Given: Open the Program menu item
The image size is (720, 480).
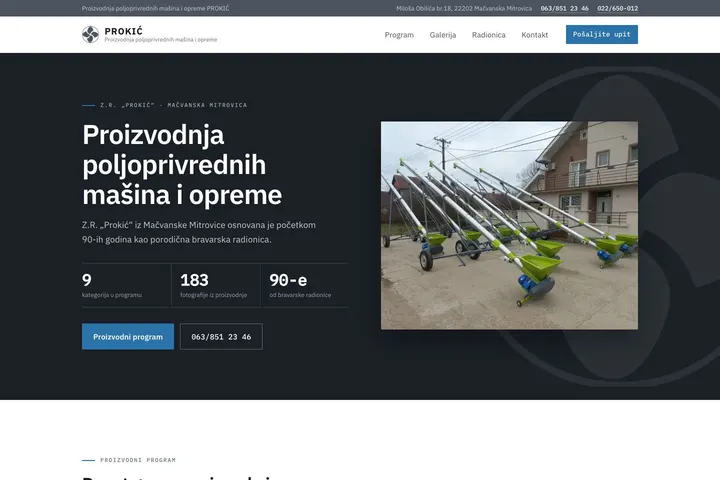Looking at the screenshot, I should click(399, 35).
